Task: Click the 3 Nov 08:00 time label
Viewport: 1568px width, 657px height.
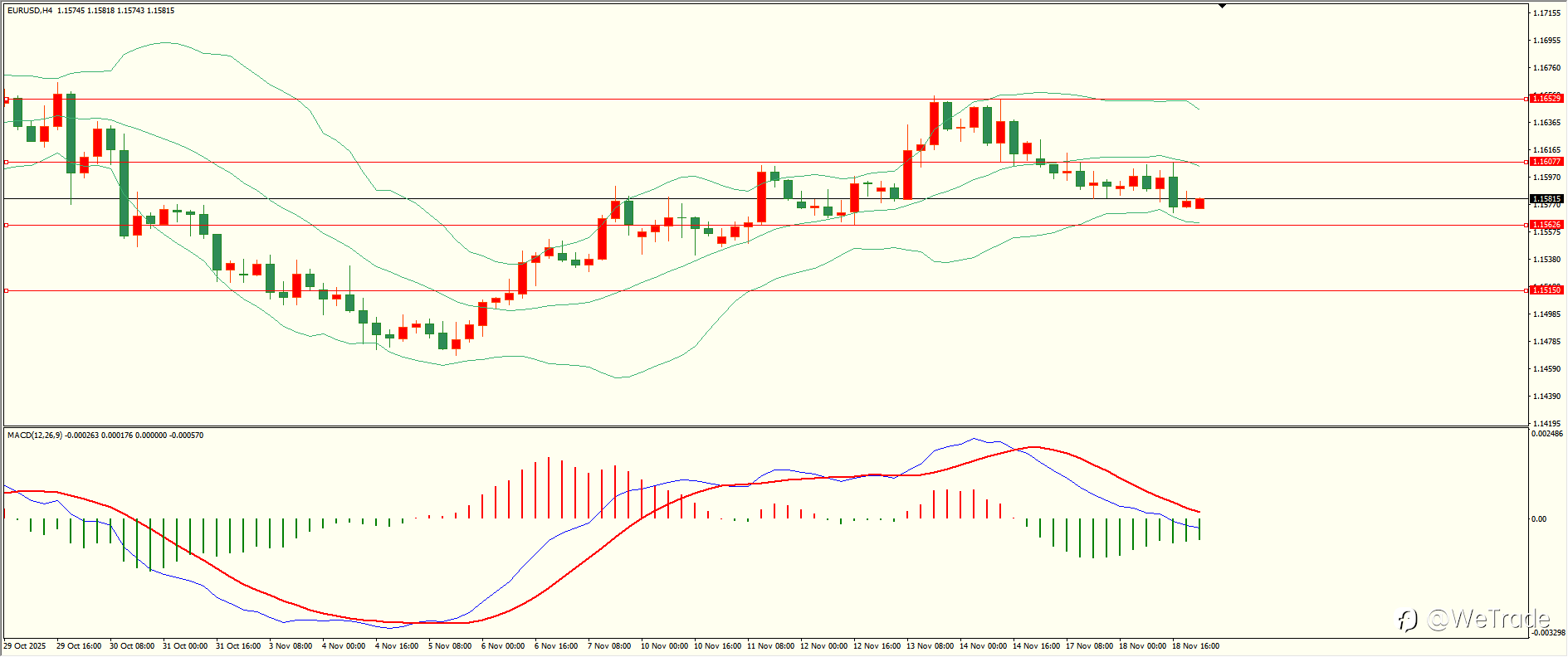Action: [x=291, y=646]
